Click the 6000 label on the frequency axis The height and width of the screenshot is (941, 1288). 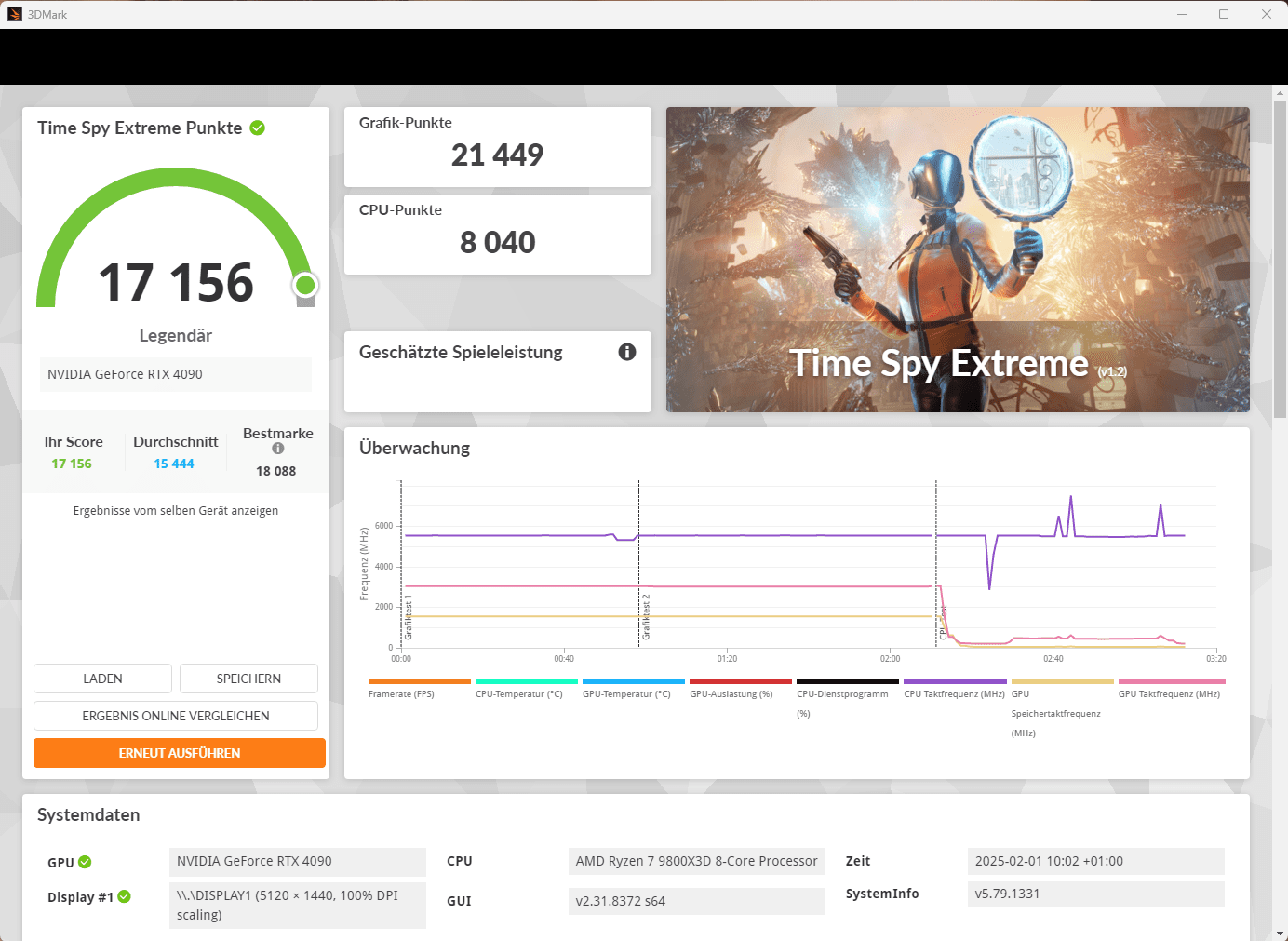coord(383,526)
